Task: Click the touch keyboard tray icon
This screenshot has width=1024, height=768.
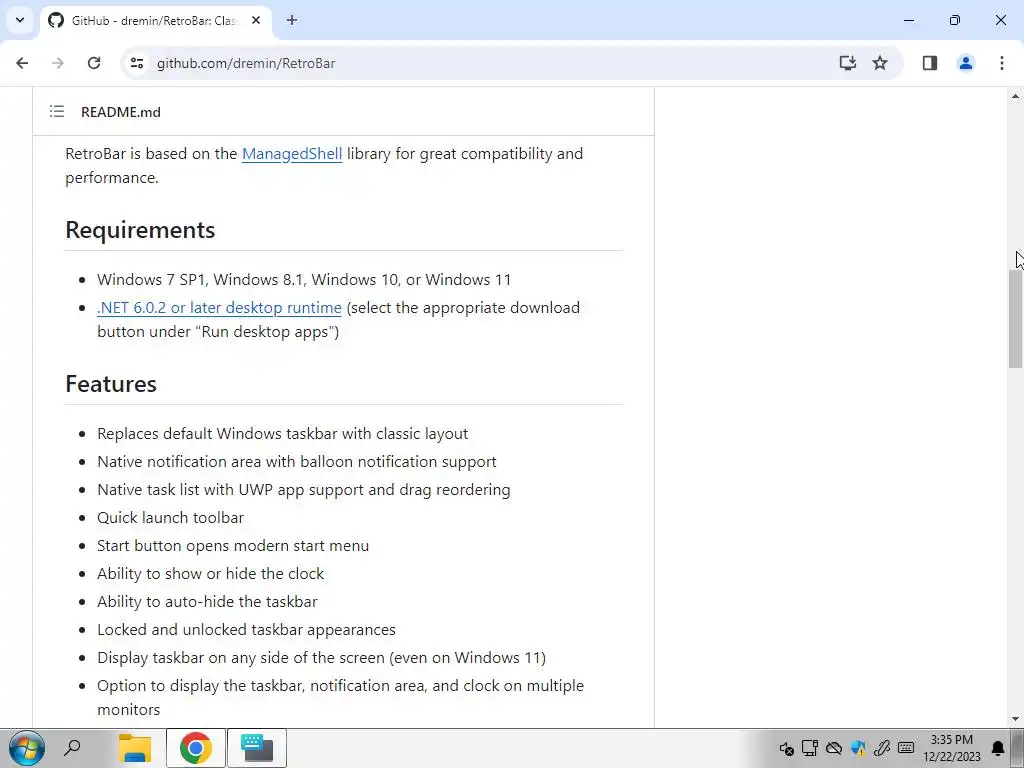Action: pos(906,748)
